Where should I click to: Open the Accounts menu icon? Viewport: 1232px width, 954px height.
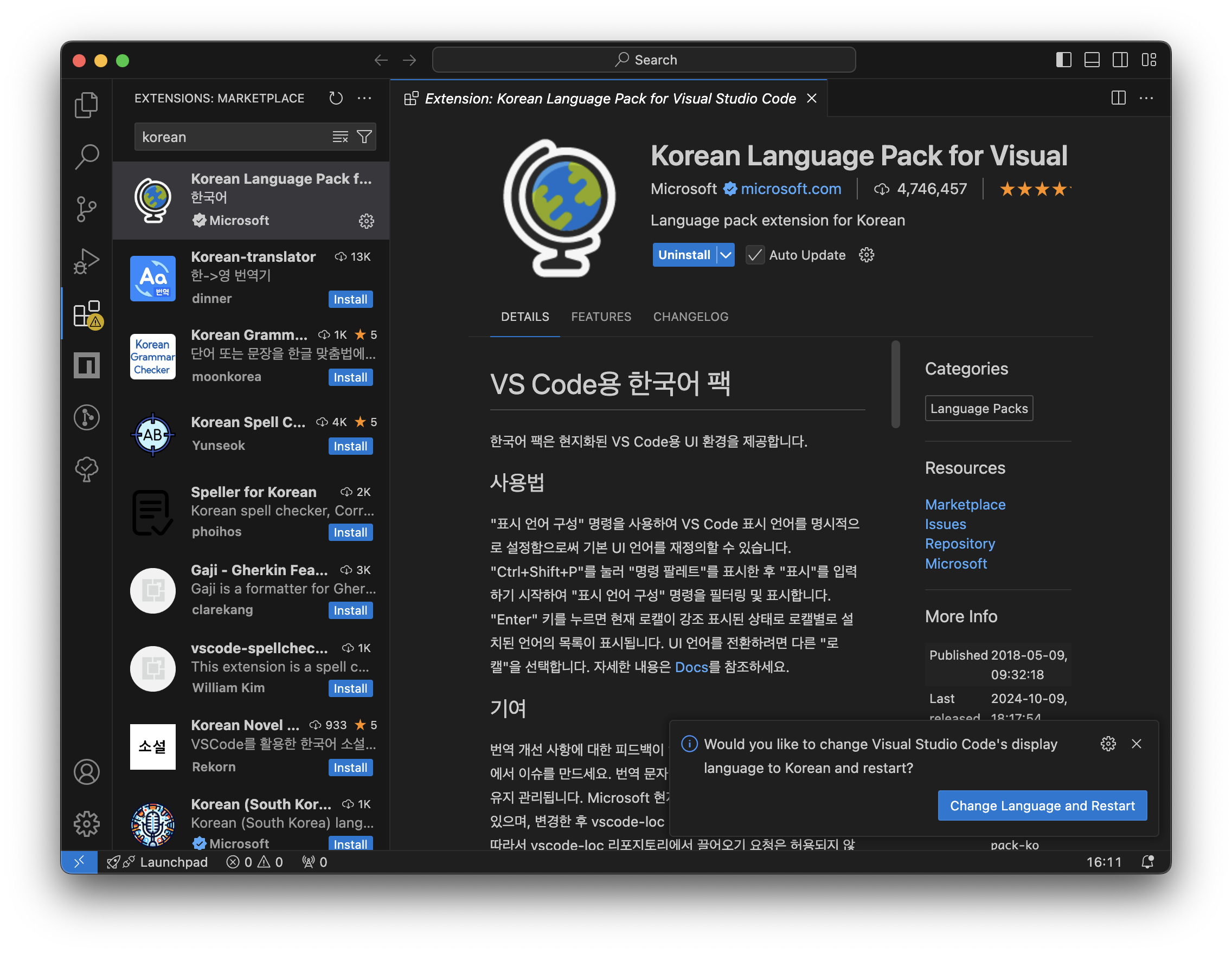click(86, 772)
